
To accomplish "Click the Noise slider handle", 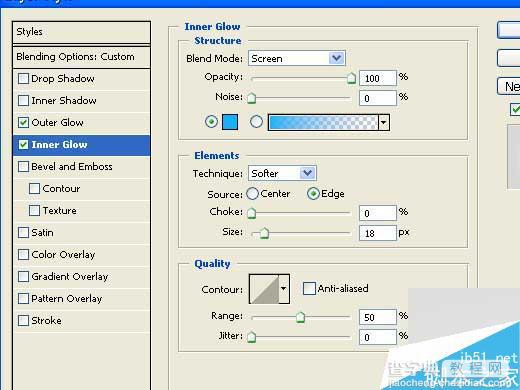I will (252, 98).
